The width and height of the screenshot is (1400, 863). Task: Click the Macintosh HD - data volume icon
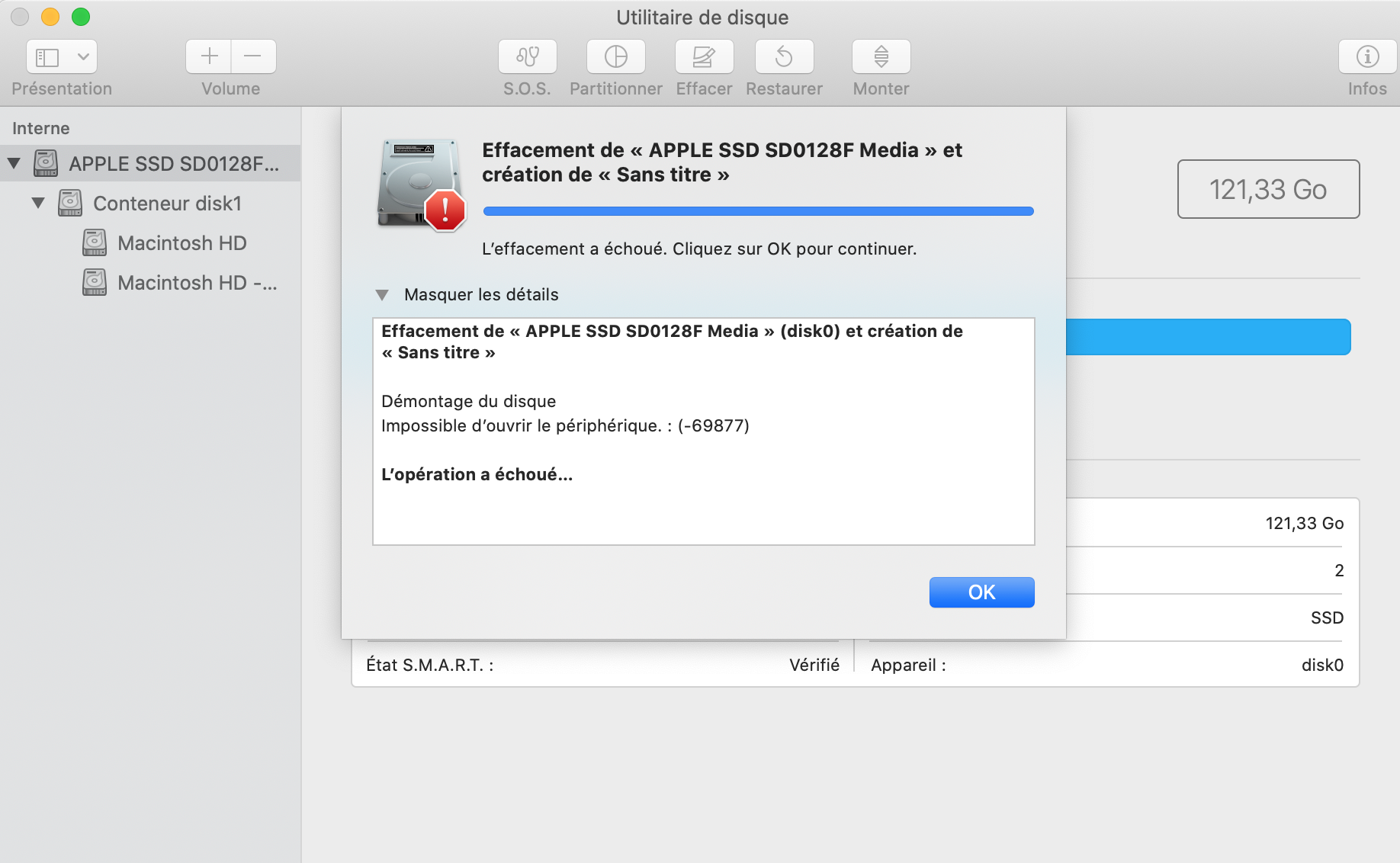95,282
